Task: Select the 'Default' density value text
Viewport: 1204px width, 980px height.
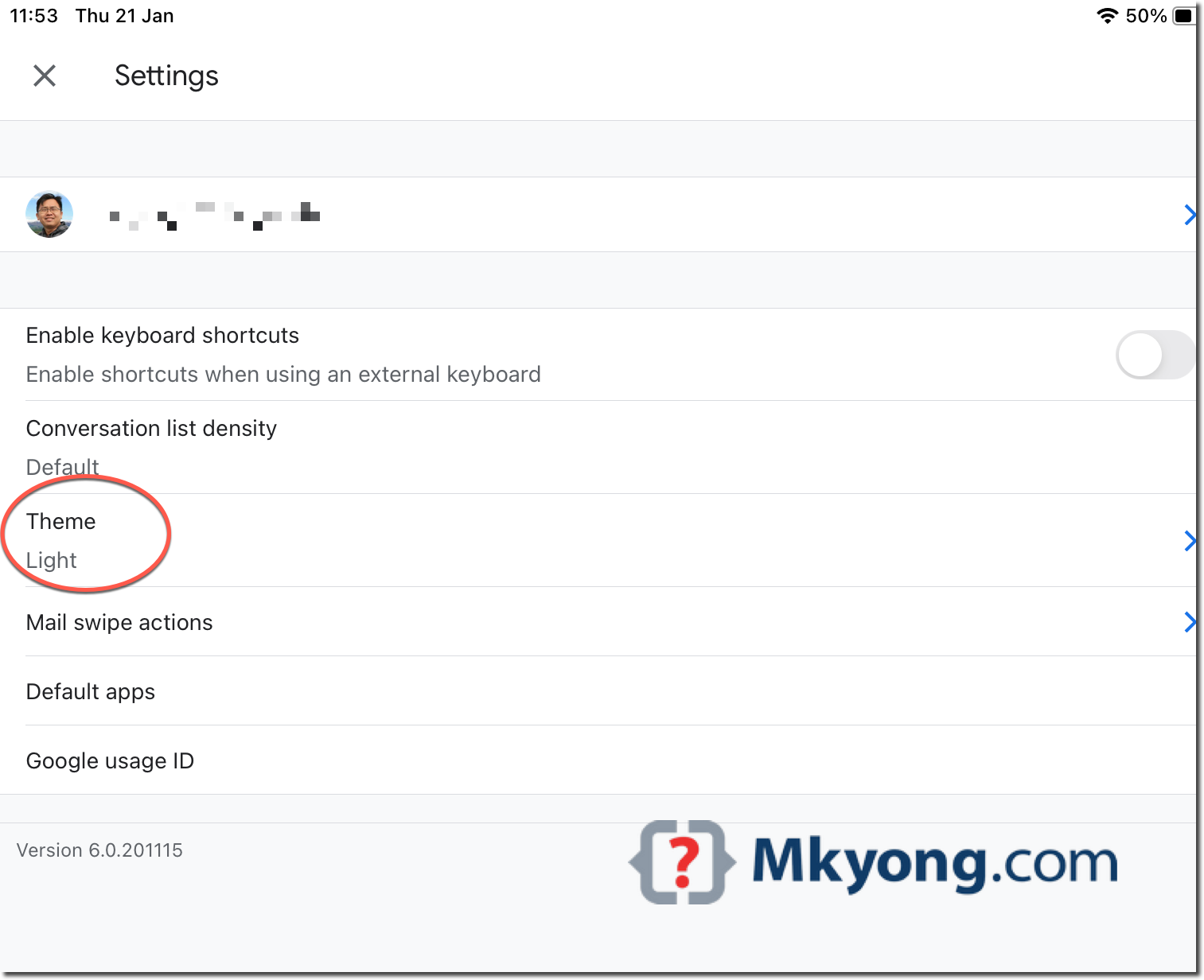Action: point(63,467)
